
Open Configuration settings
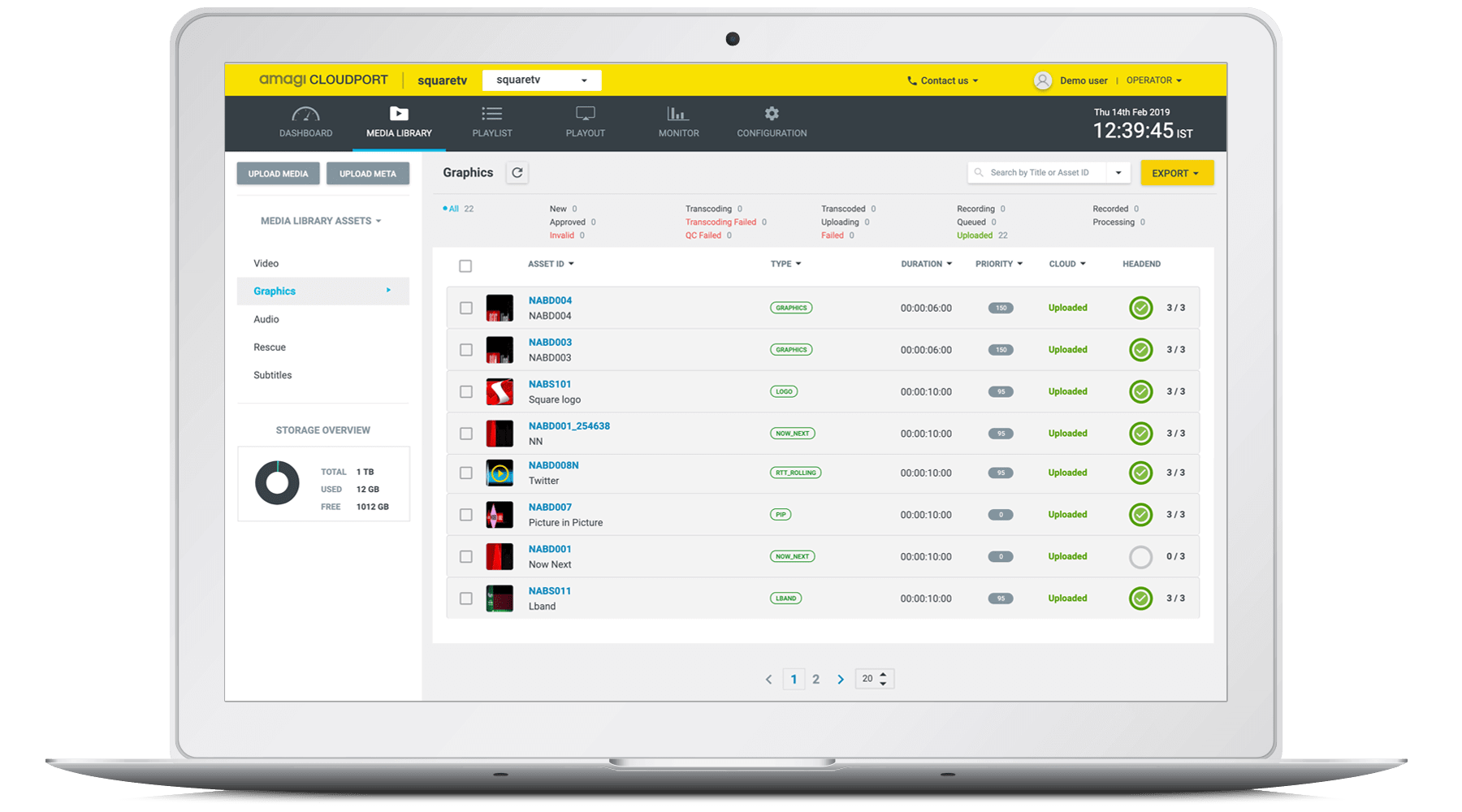[770, 123]
